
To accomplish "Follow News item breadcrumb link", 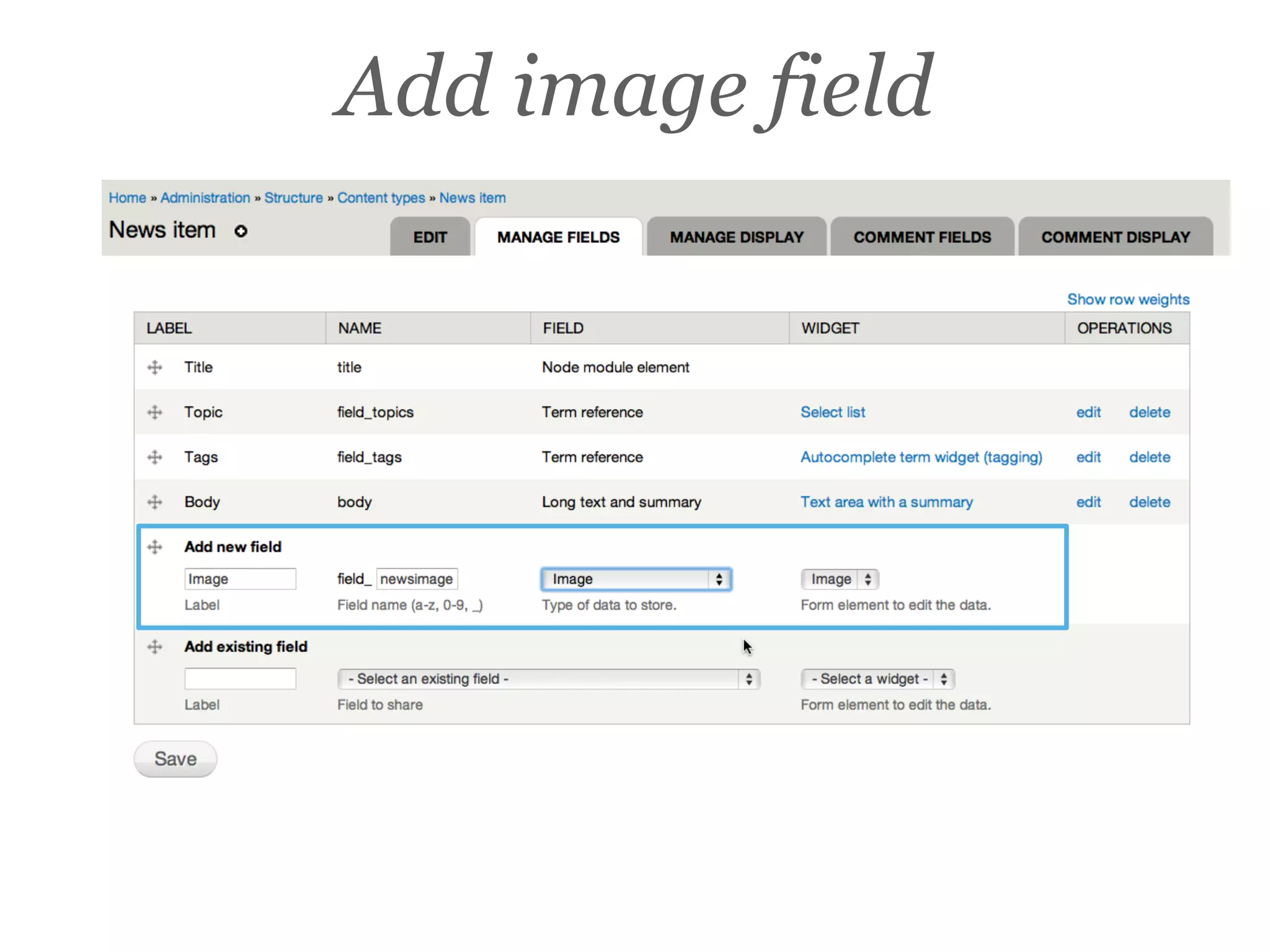I will [473, 198].
